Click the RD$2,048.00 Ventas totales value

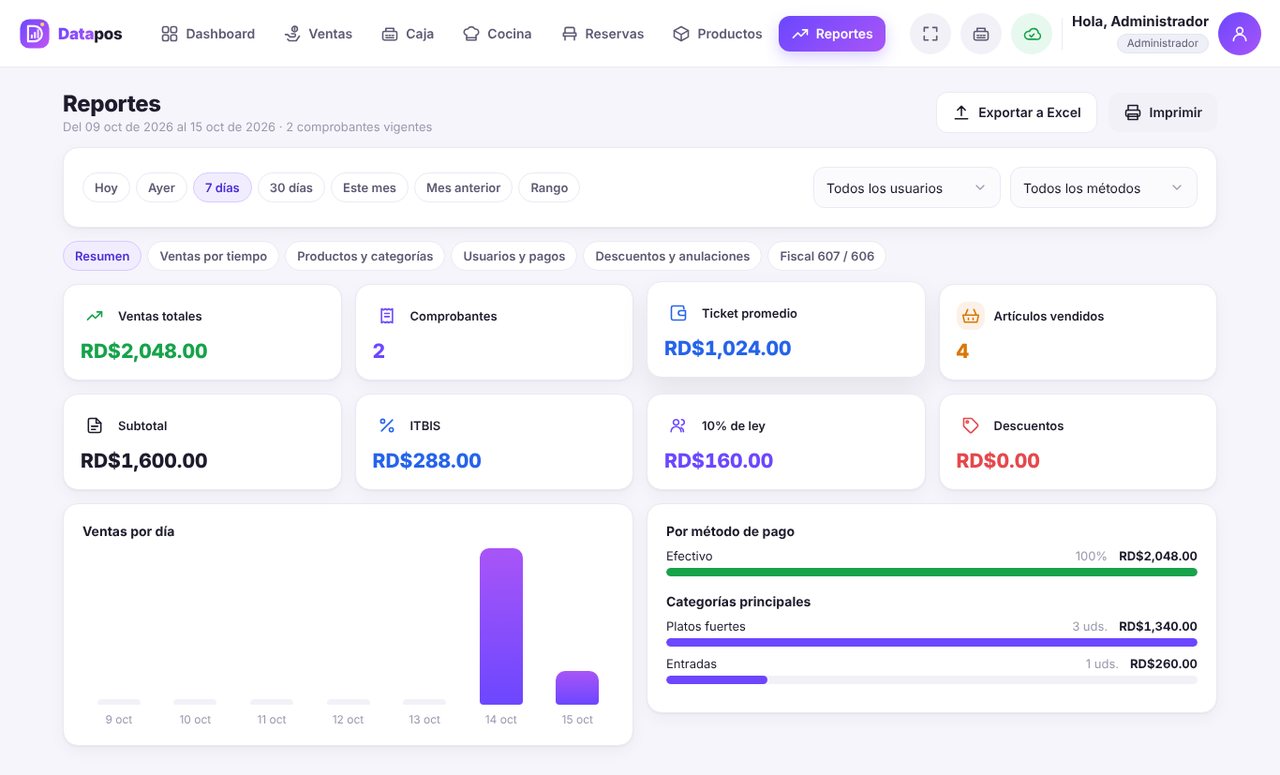(144, 351)
